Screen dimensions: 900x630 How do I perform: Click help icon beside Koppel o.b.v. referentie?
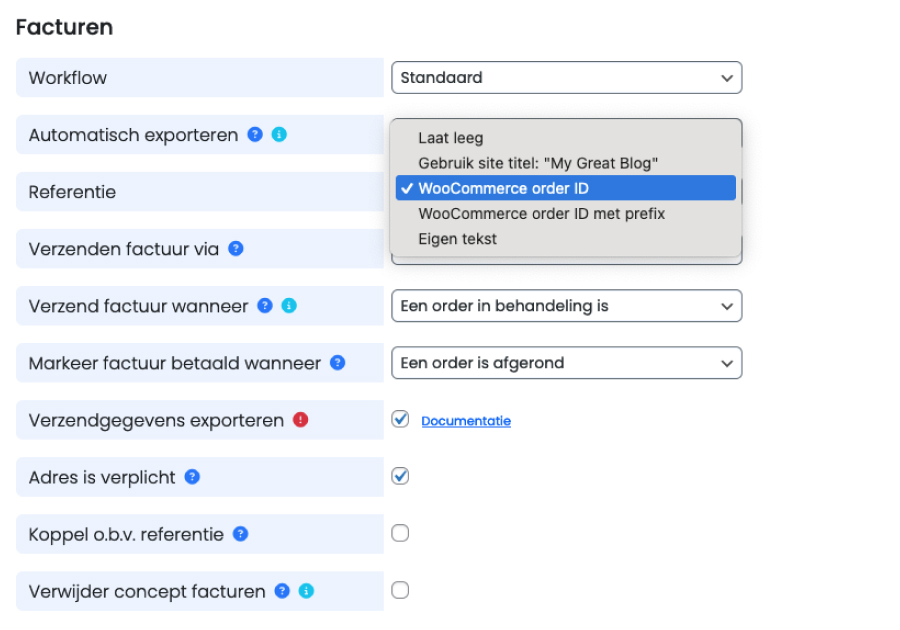pyautogui.click(x=240, y=534)
